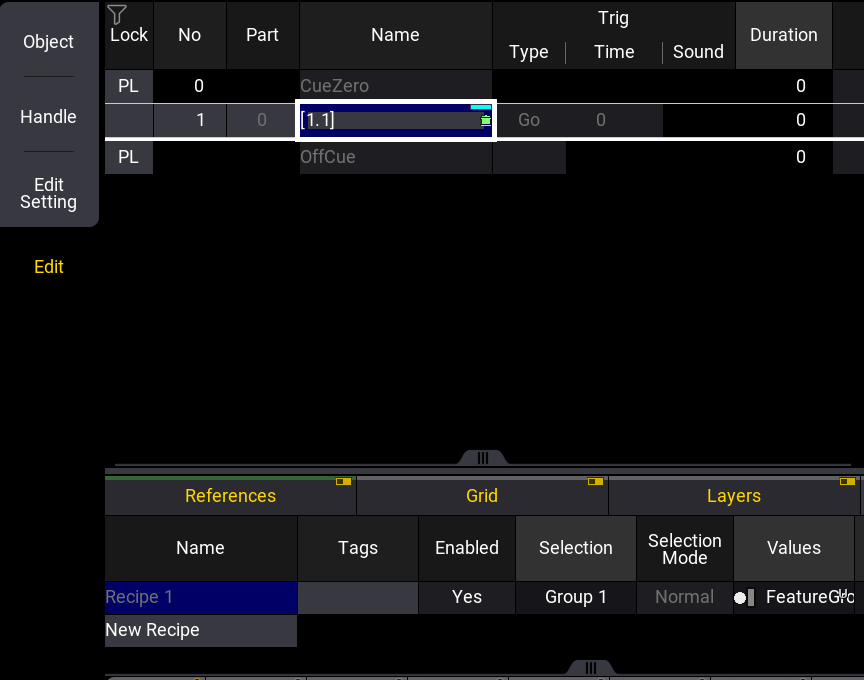864x680 pixels.
Task: Toggle Enabled value Yes for Recipe 1
Action: click(x=466, y=597)
